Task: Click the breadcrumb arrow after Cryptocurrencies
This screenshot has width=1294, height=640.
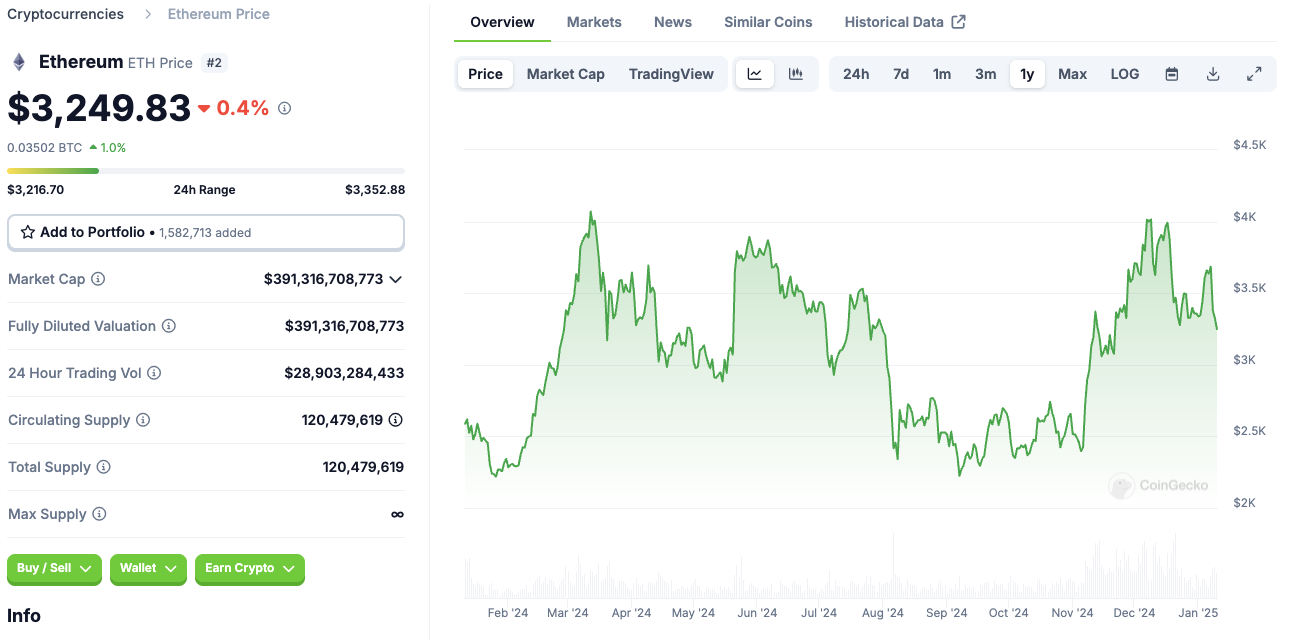Action: click(x=147, y=14)
